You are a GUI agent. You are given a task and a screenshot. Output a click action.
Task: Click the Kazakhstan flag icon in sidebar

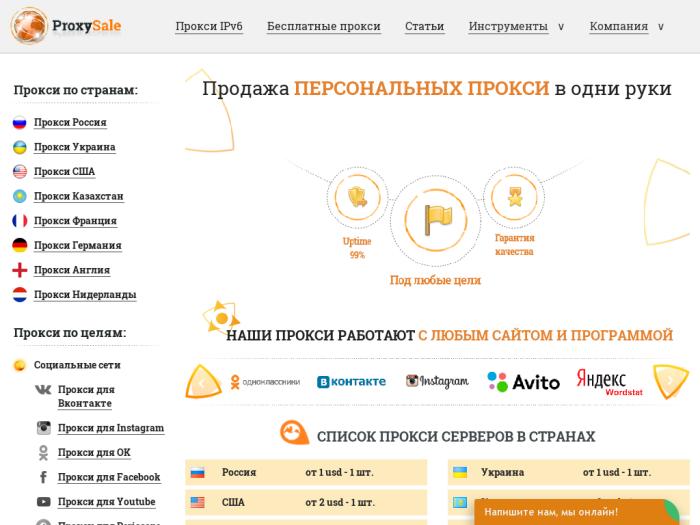[x=20, y=196]
